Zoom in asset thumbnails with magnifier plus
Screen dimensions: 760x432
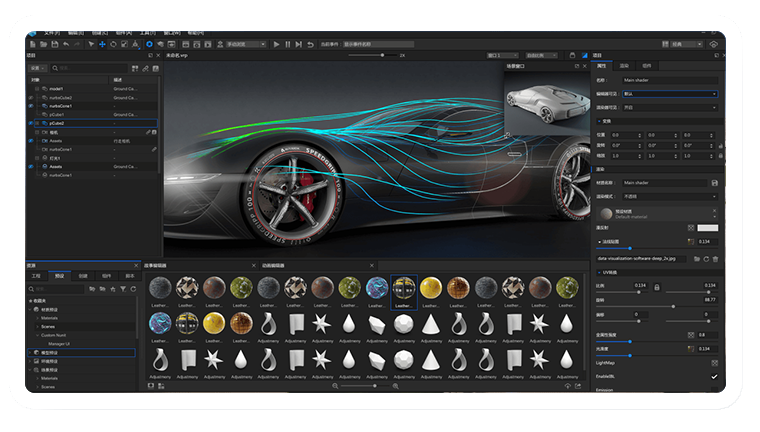tap(396, 386)
